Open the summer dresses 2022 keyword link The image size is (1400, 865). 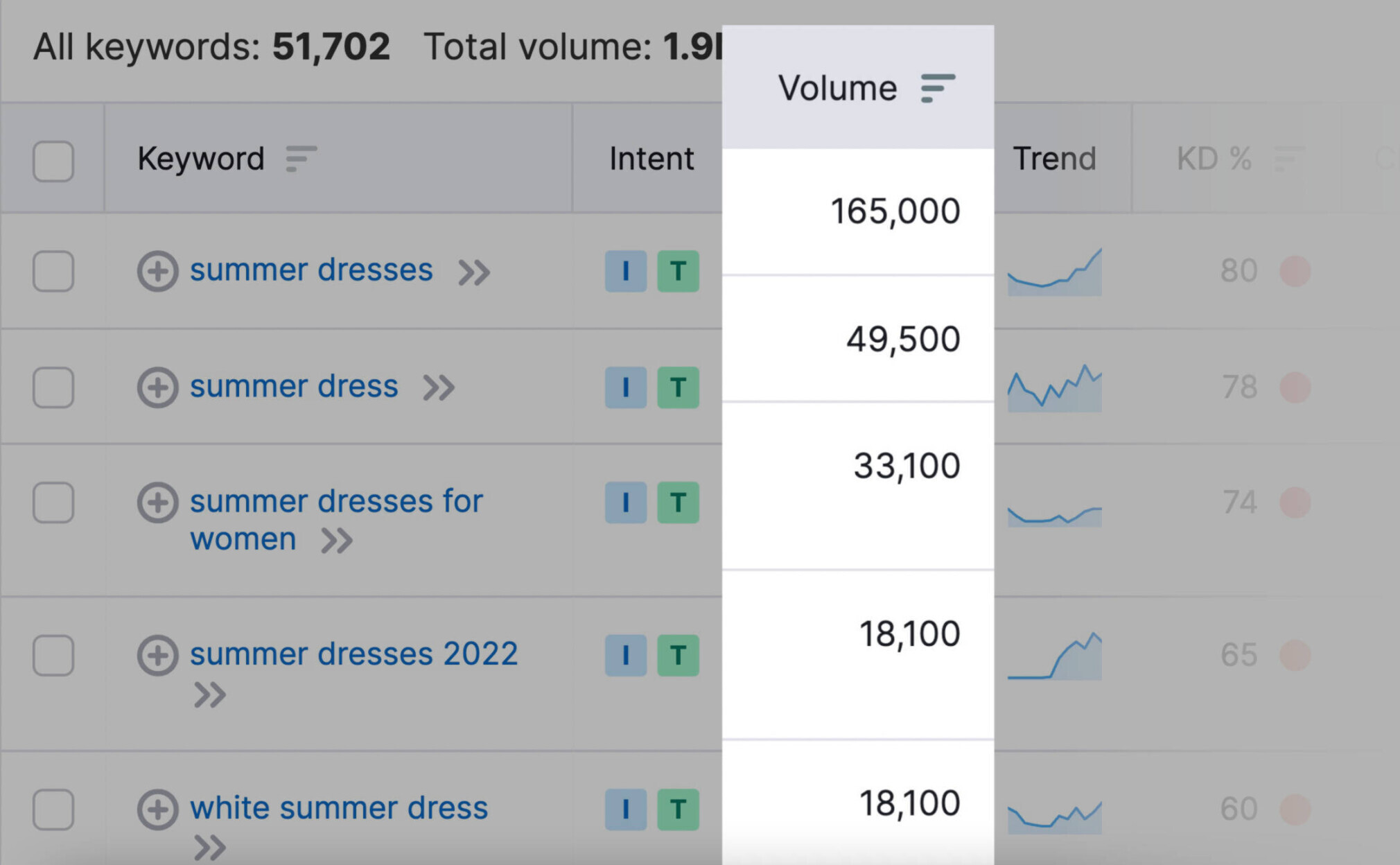[353, 654]
